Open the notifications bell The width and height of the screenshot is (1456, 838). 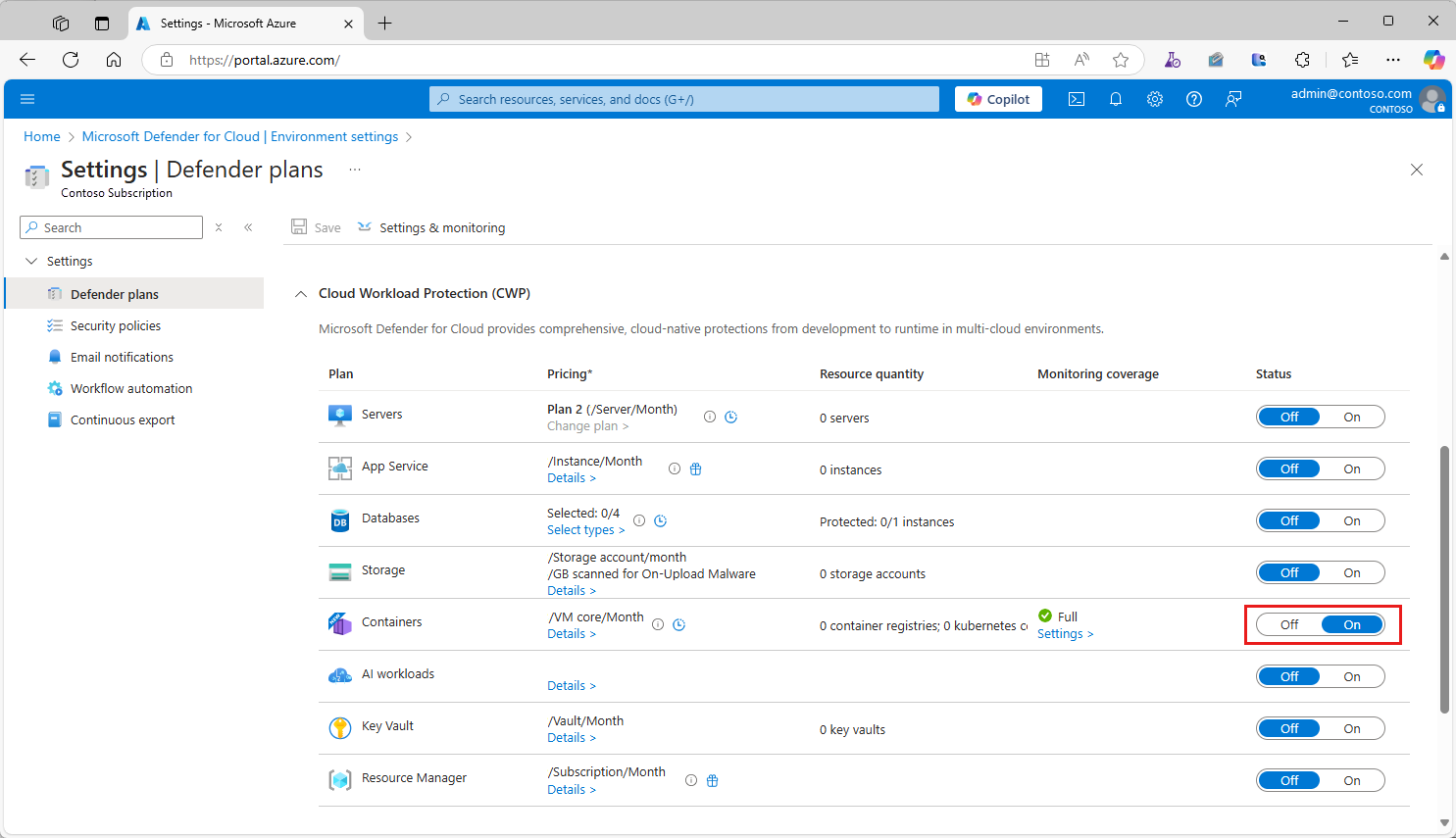click(1116, 99)
